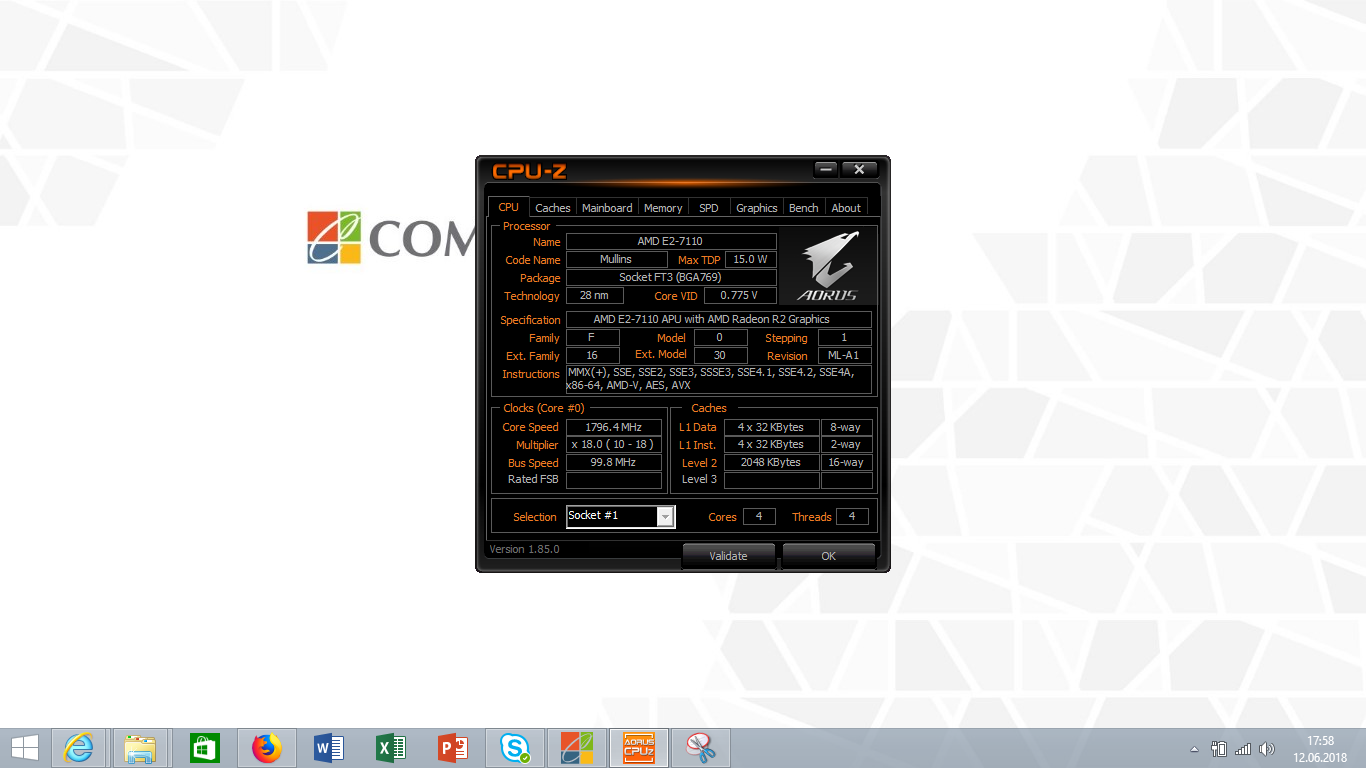Switch to the SPD tab
This screenshot has height=768, width=1366.
pos(709,208)
